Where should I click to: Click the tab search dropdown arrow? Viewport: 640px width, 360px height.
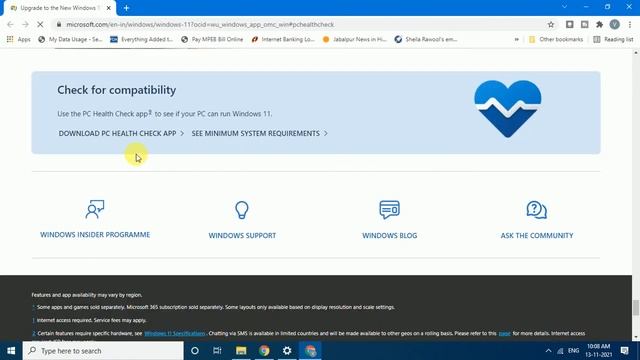564,7
